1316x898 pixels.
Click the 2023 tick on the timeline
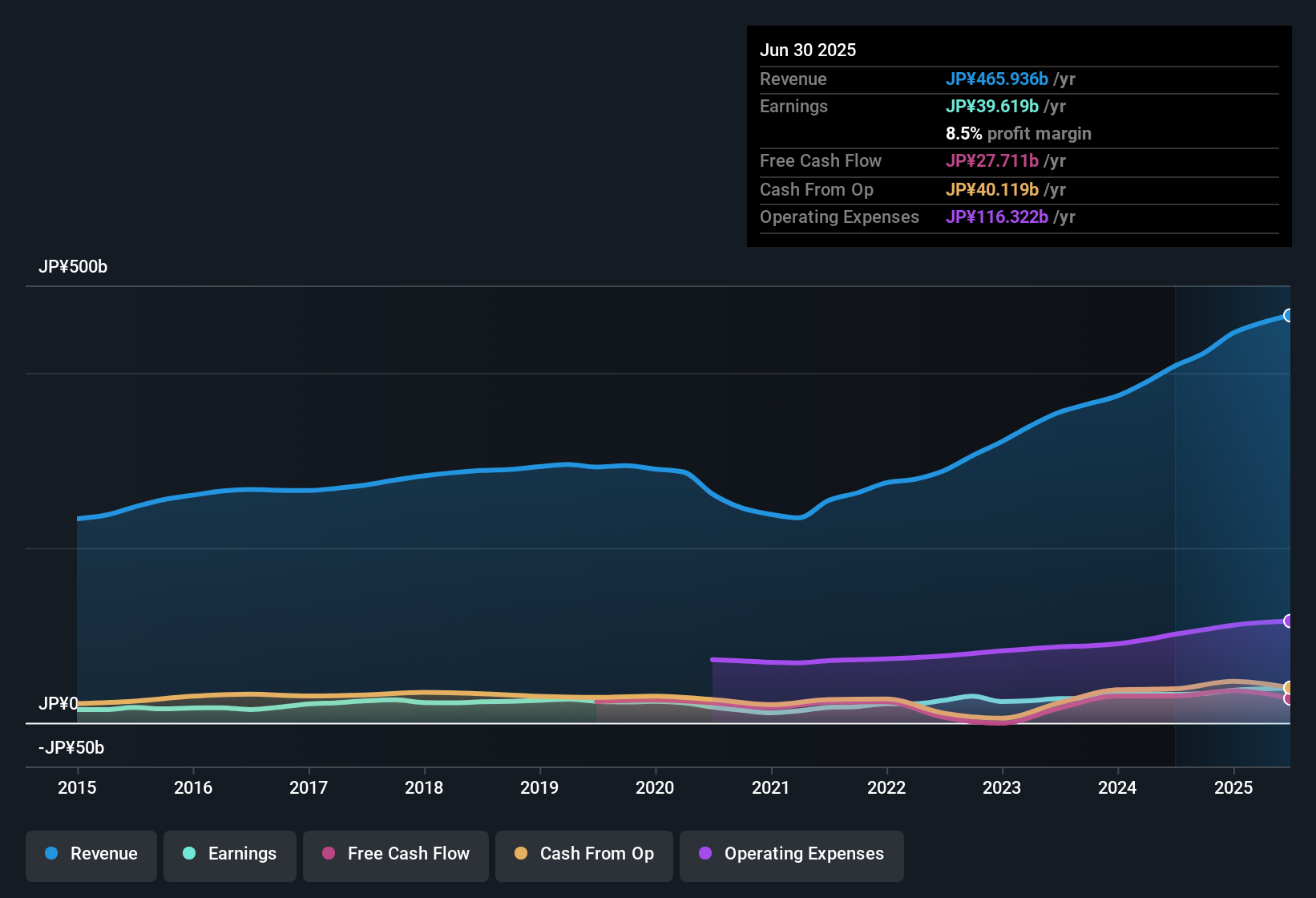click(x=1002, y=788)
